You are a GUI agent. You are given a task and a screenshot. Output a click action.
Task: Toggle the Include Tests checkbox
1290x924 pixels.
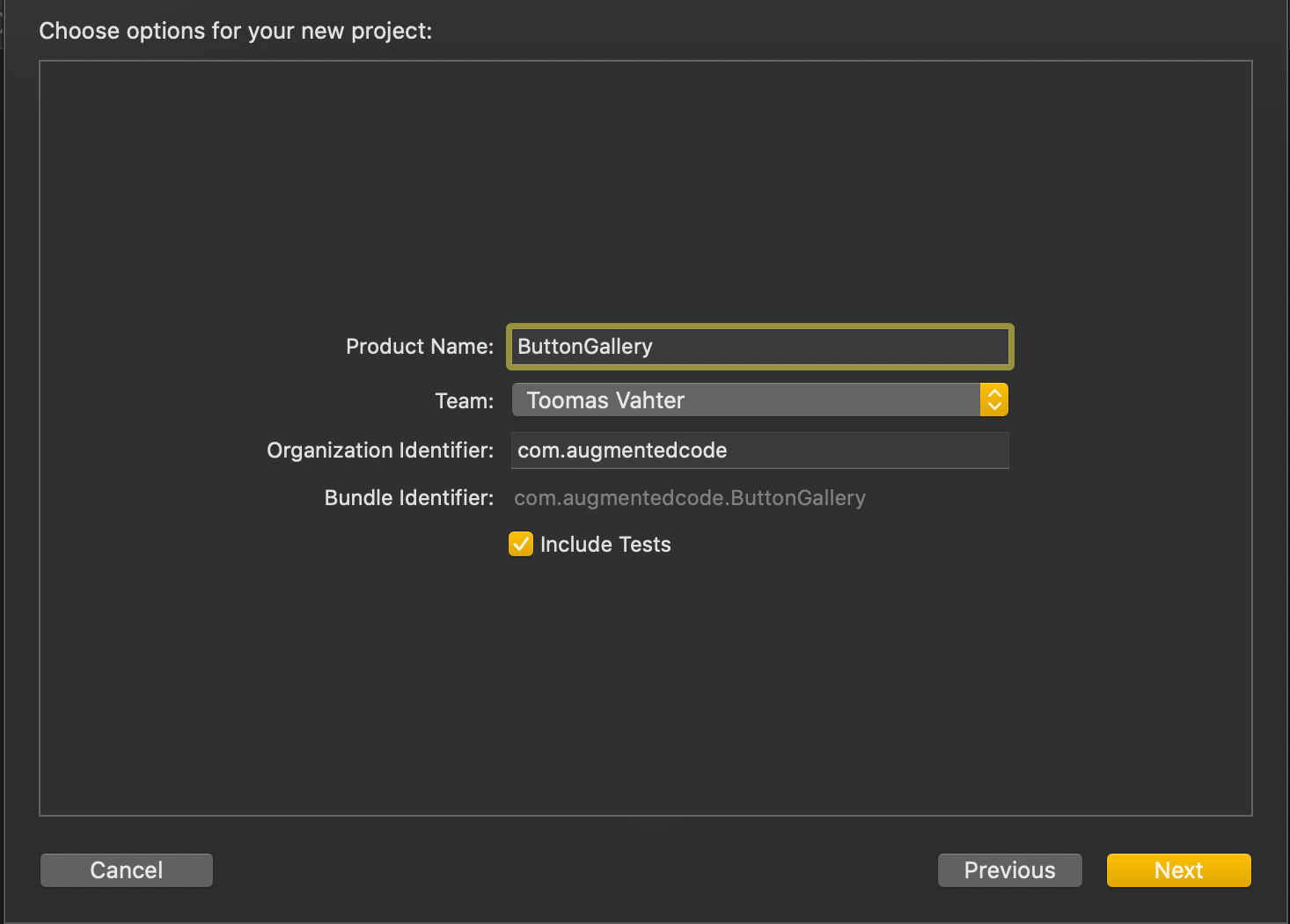point(521,545)
